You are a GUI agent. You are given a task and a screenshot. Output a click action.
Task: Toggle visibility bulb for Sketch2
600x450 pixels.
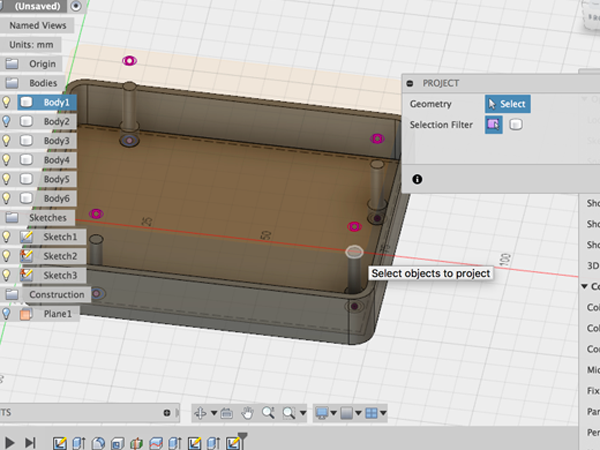coord(7,256)
